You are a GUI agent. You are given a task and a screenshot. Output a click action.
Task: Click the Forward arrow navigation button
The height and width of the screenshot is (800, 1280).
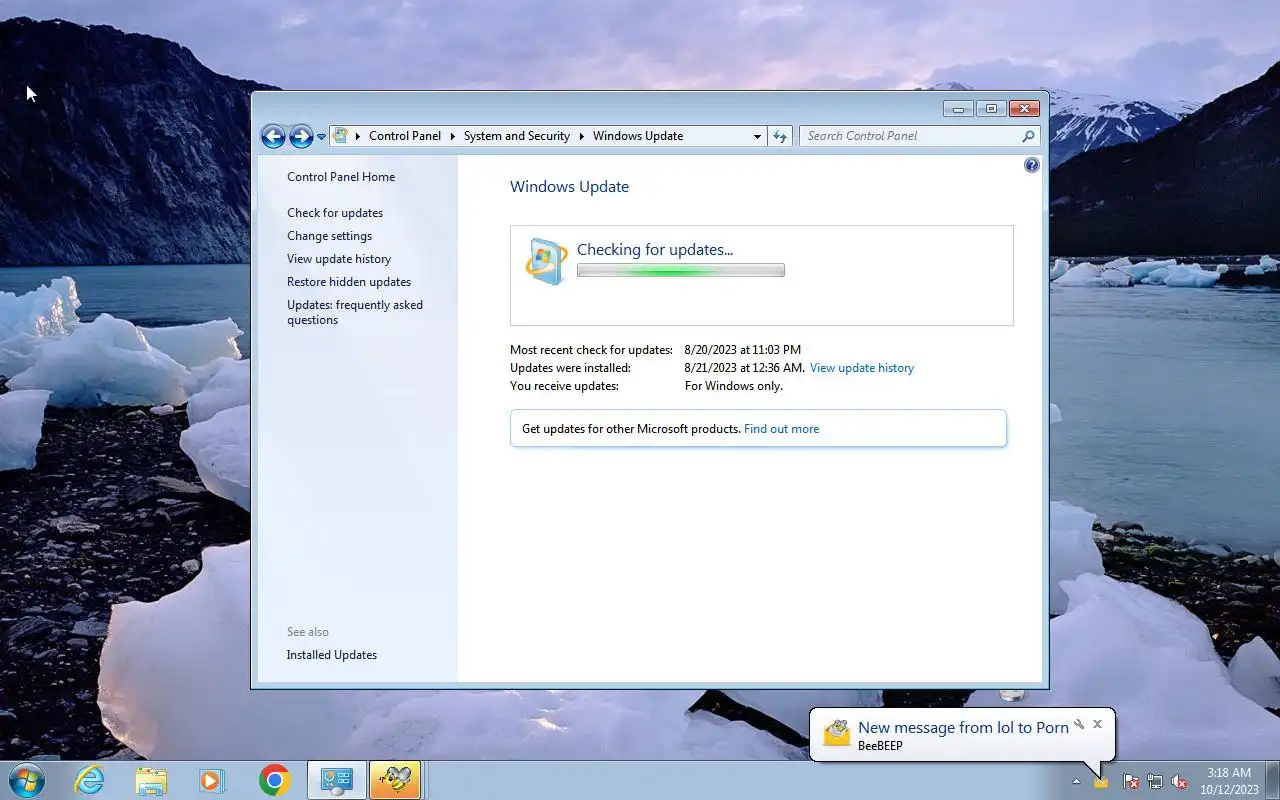[301, 136]
